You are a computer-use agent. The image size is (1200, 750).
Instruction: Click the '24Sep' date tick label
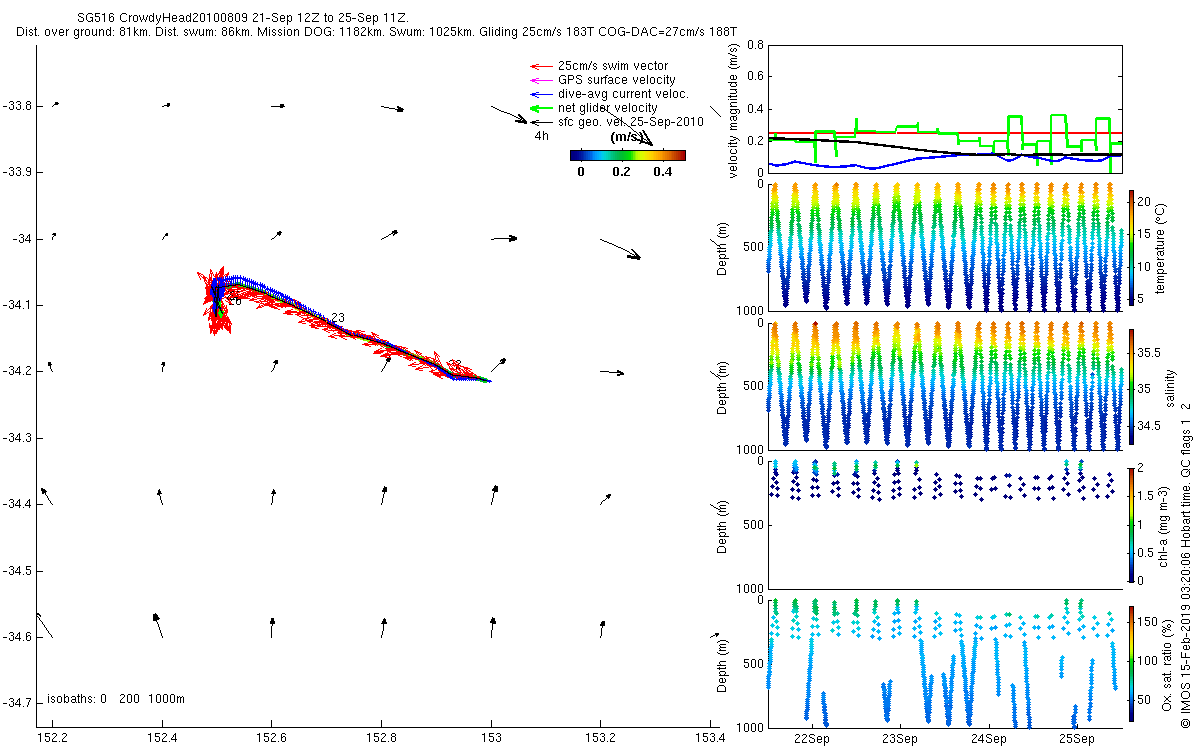click(989, 739)
